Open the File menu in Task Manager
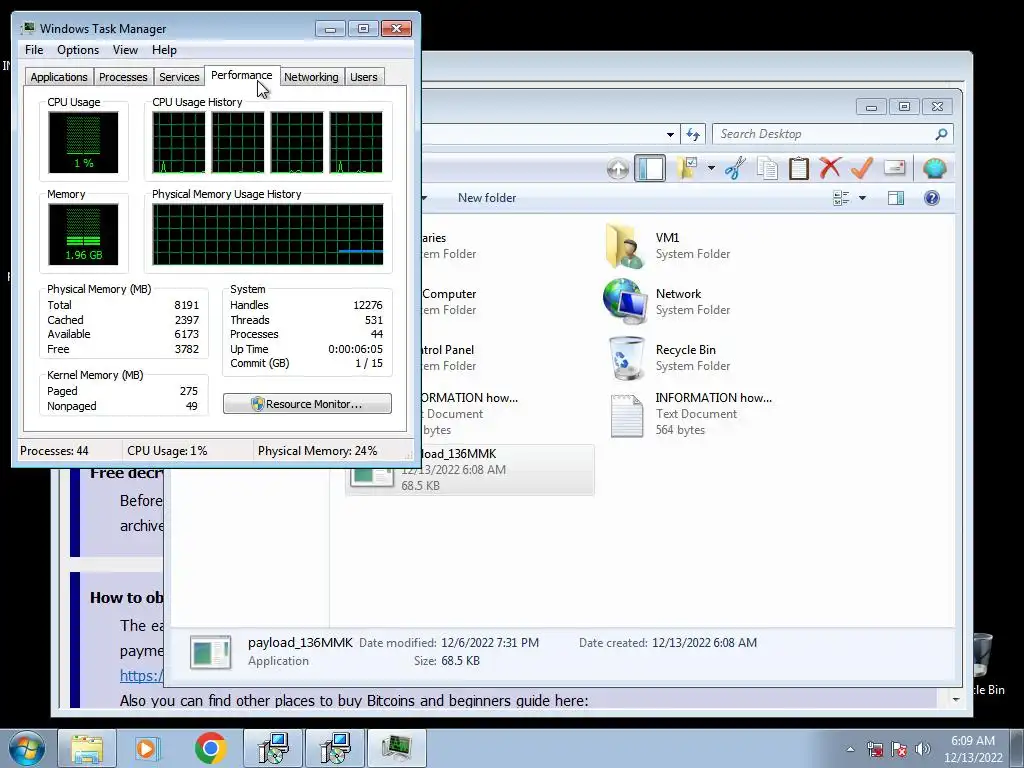The width and height of the screenshot is (1024, 768). 34,50
